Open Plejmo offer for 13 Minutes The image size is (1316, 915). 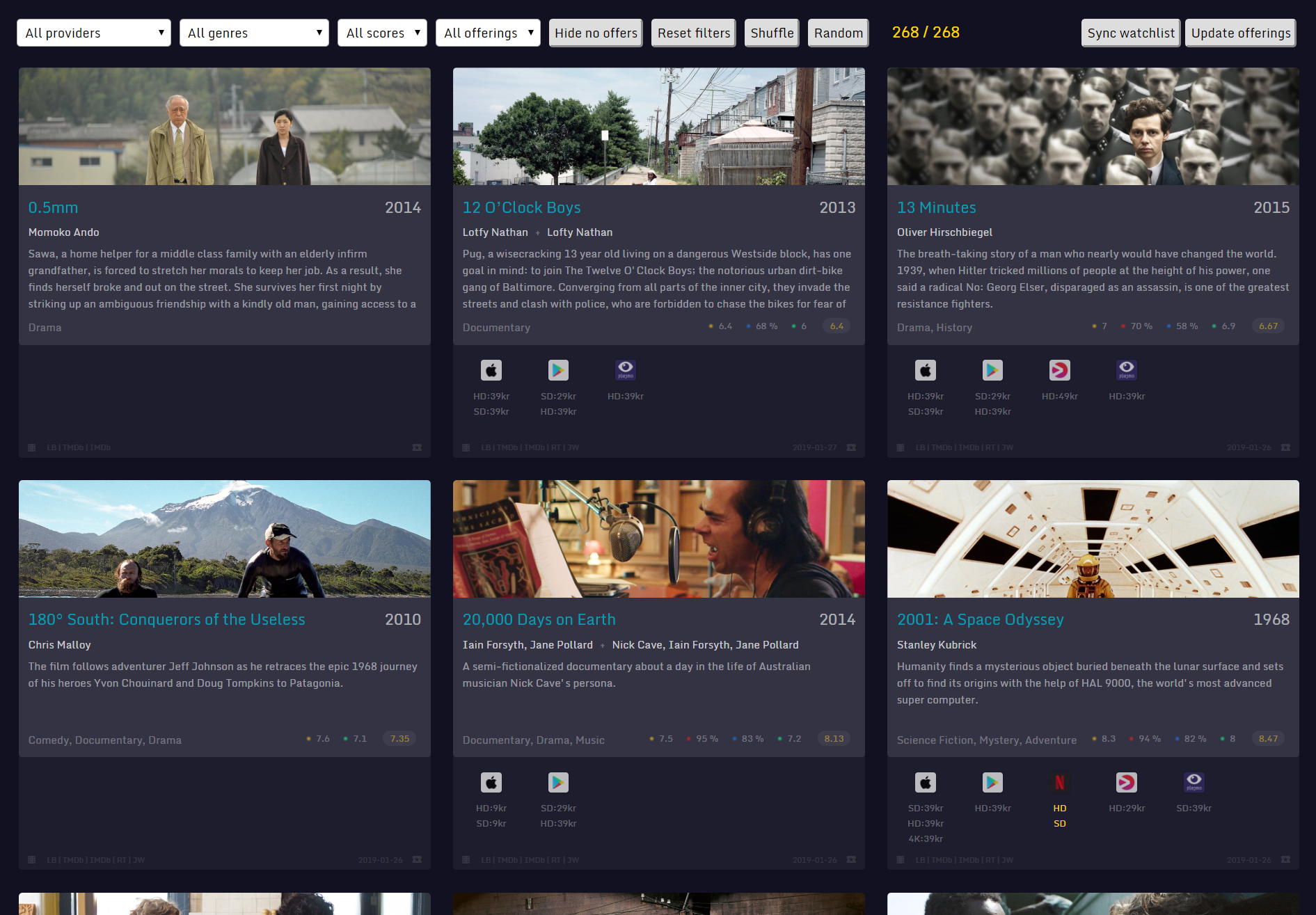coord(1127,370)
